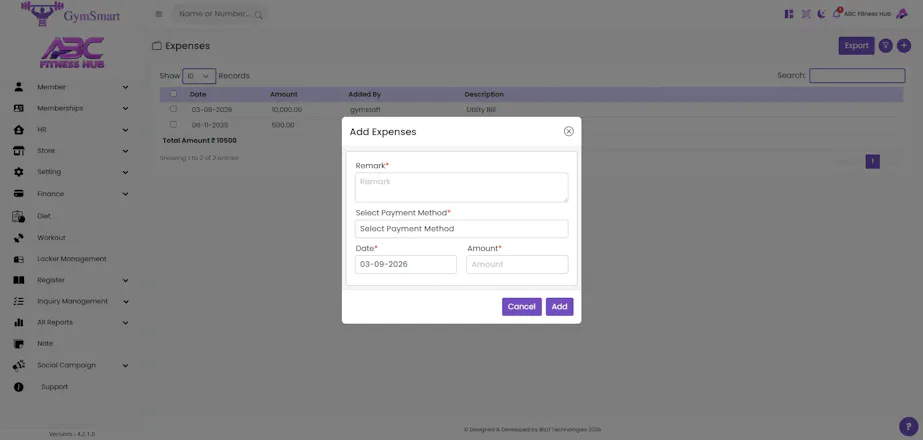This screenshot has height=440, width=923.
Task: Click the All Reports bar chart icon
Action: (18, 323)
